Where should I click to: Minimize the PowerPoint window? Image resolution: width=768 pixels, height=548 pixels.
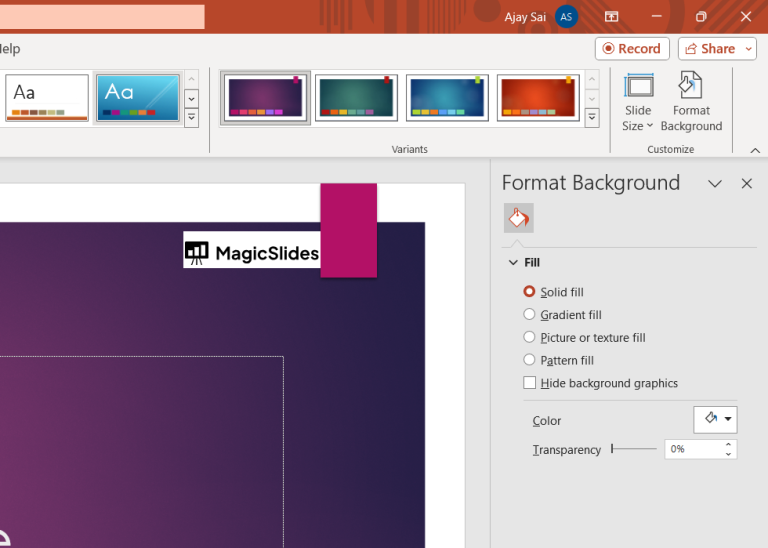pos(656,17)
